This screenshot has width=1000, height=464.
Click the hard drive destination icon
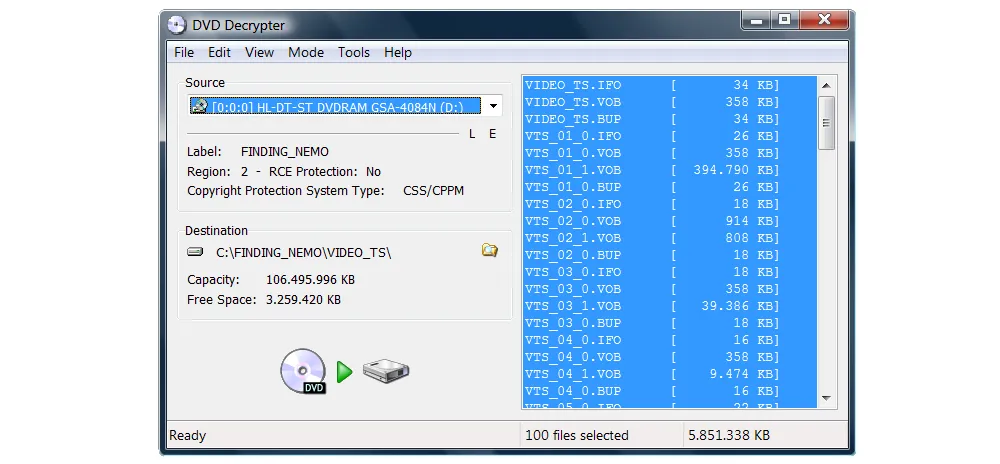pos(386,371)
